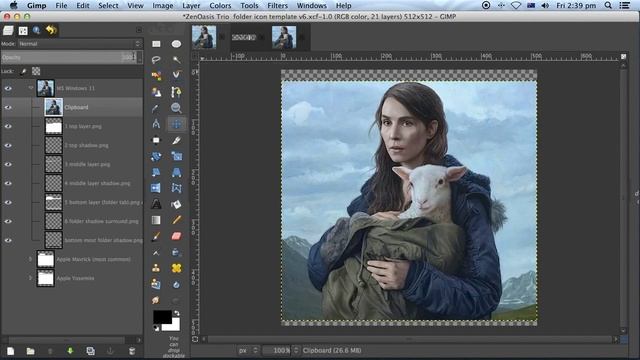Select the Clone stamp tool
The image size is (640, 360).
click(x=156, y=268)
